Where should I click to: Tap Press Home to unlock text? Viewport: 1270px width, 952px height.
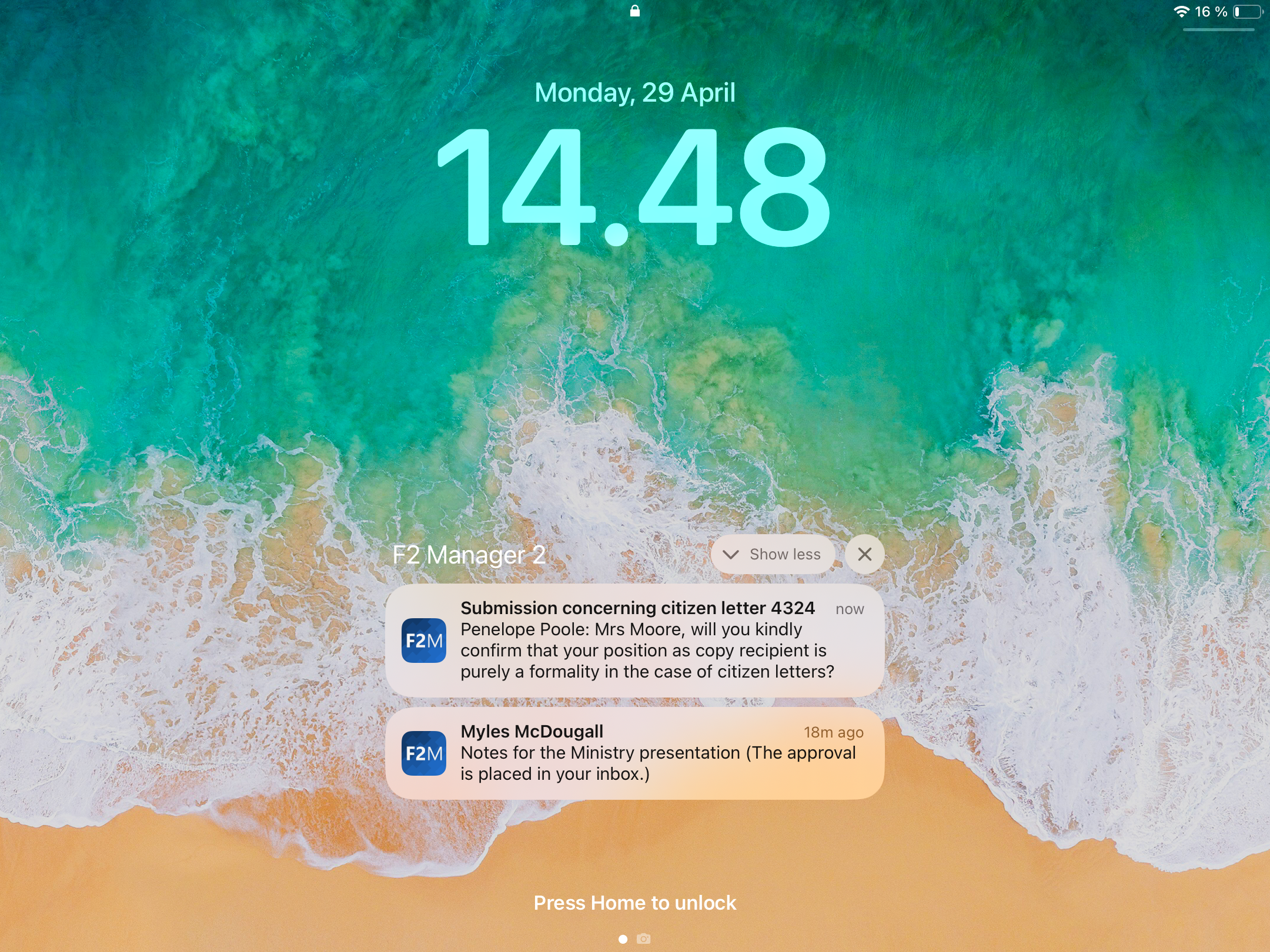pyautogui.click(x=635, y=903)
